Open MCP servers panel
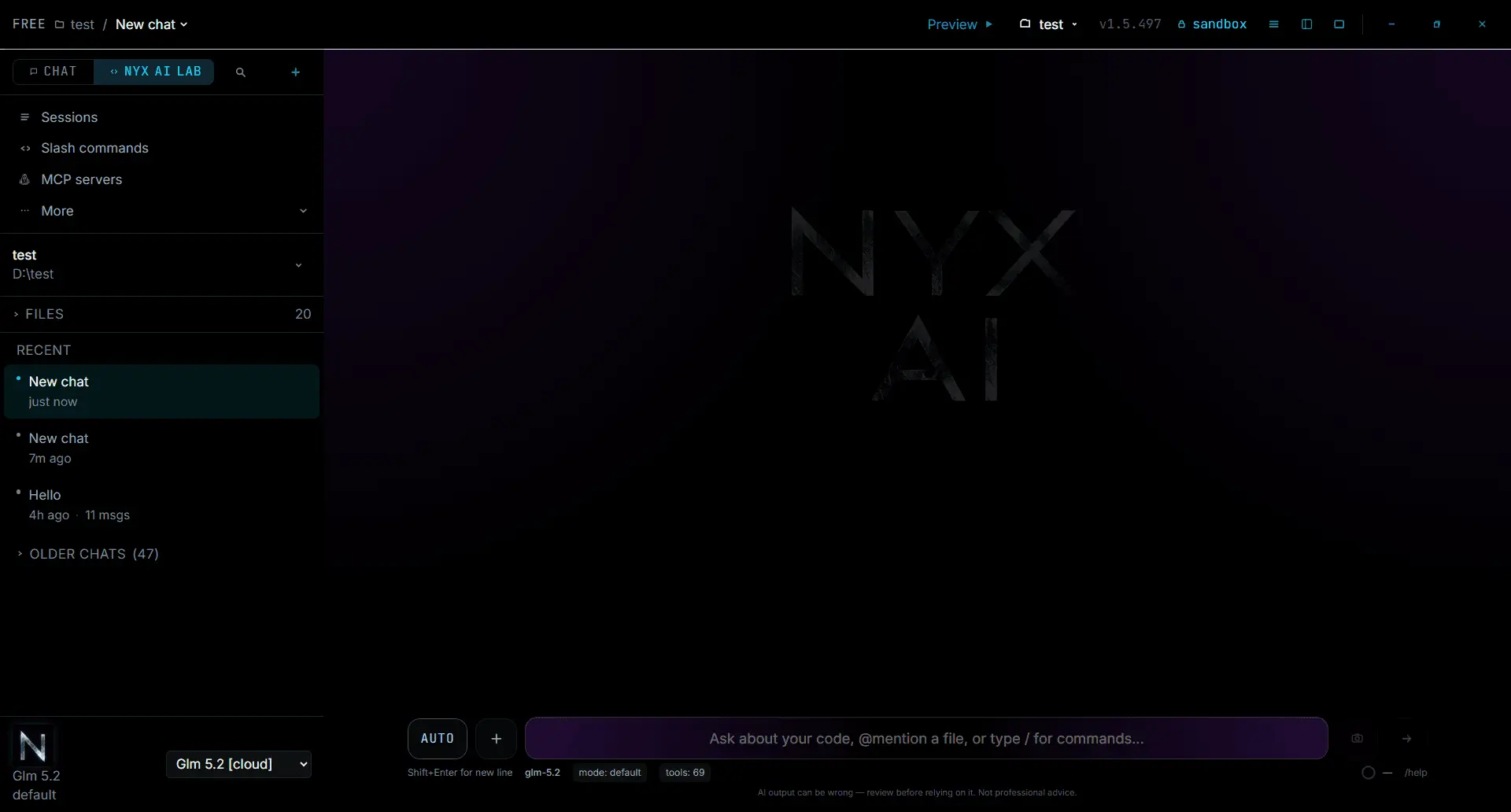Image resolution: width=1511 pixels, height=812 pixels. (x=81, y=179)
